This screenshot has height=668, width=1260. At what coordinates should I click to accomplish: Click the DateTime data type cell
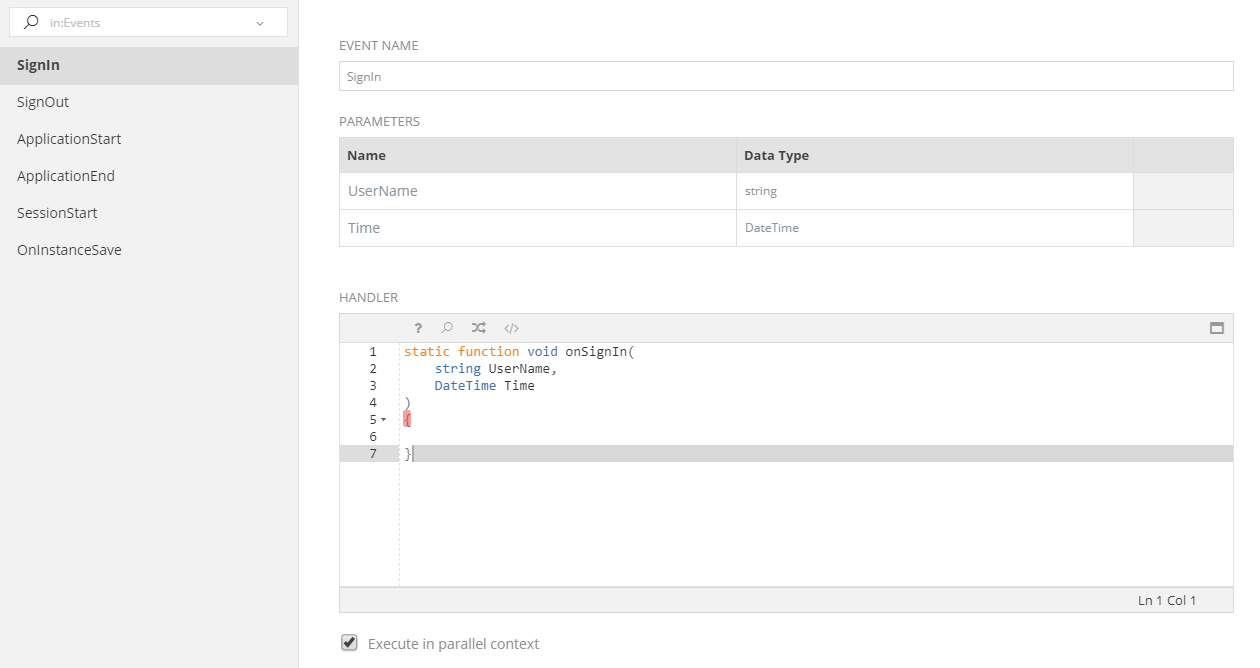click(934, 228)
